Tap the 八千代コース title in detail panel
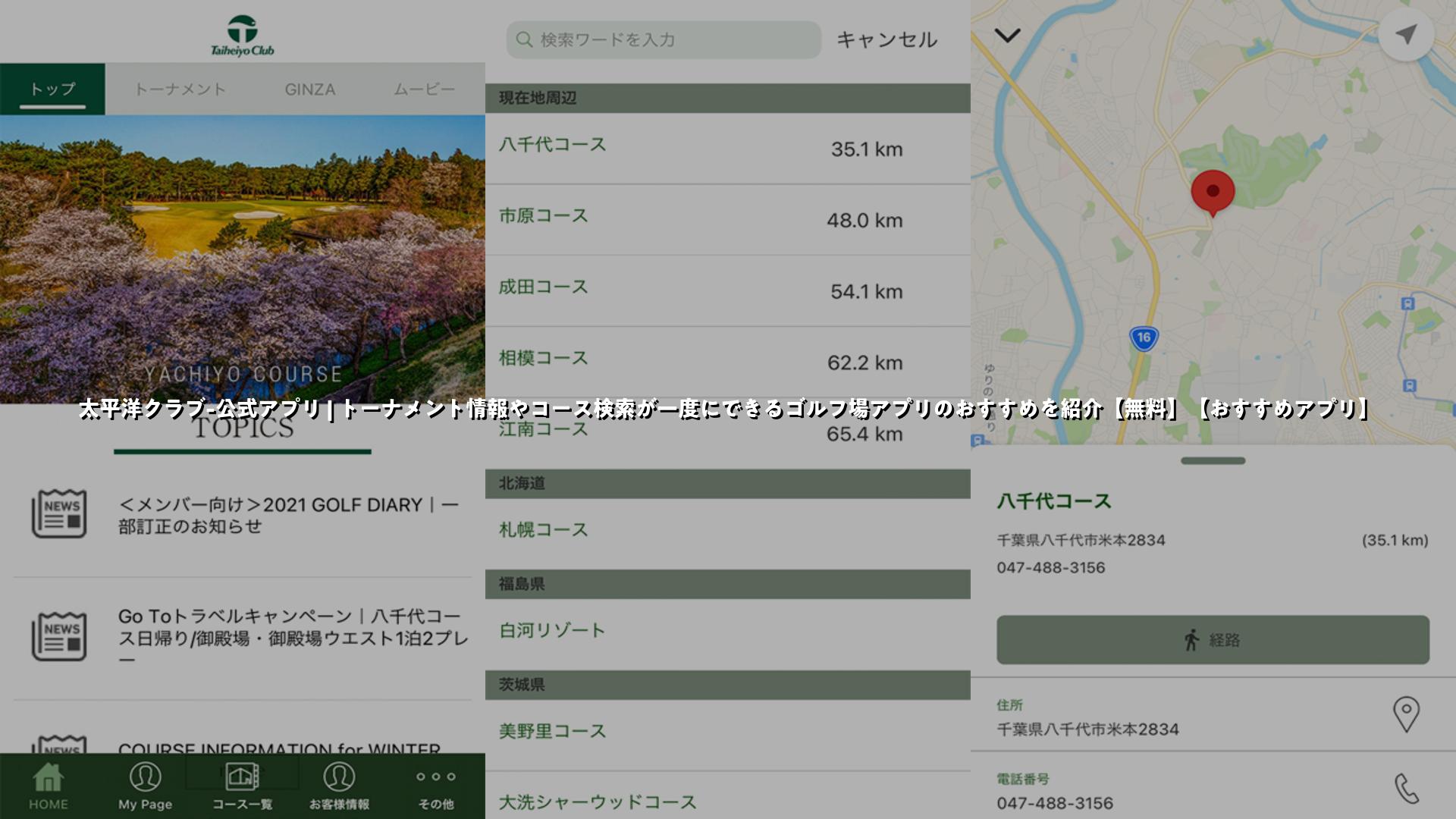The height and width of the screenshot is (819, 1456). pos(1054,501)
